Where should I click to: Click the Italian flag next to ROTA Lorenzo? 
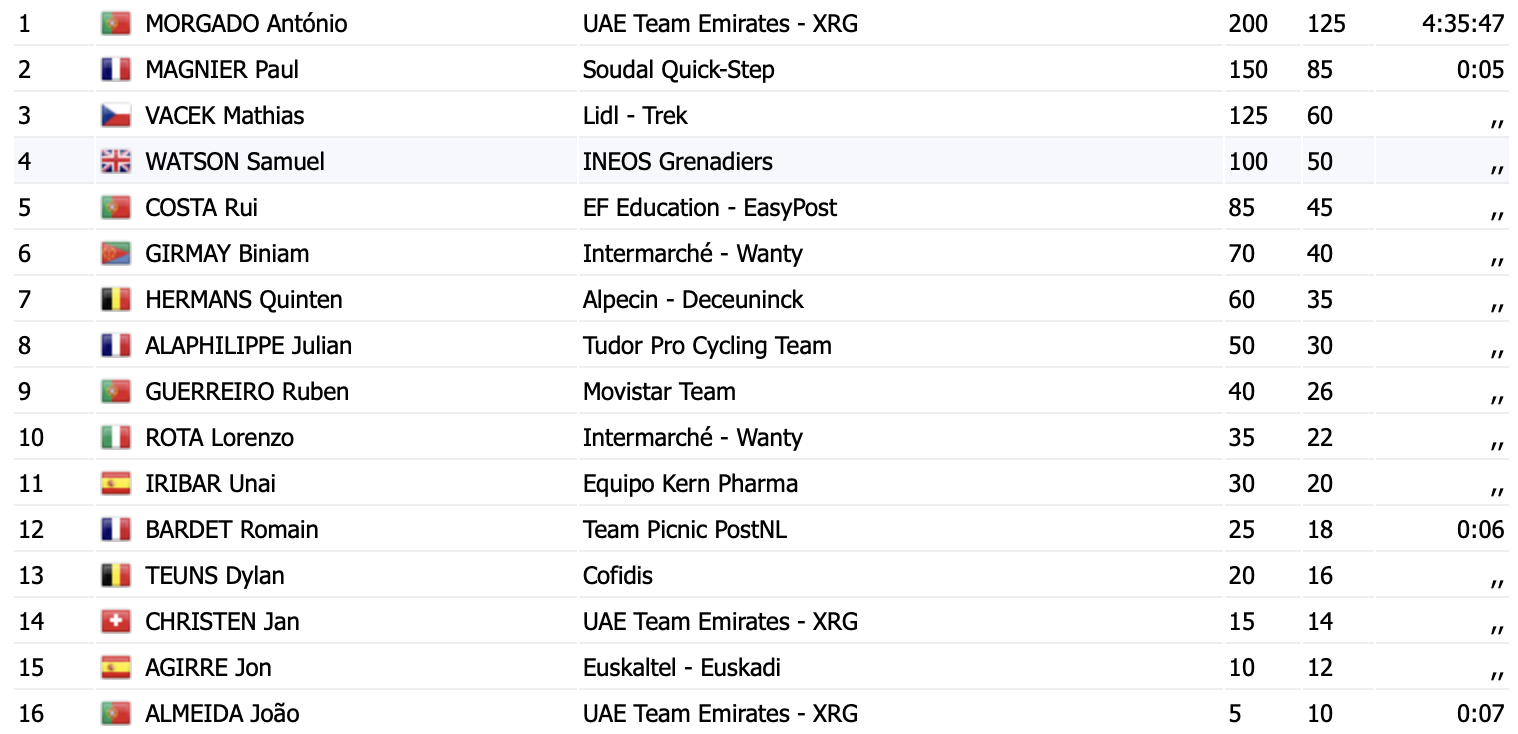(x=116, y=437)
